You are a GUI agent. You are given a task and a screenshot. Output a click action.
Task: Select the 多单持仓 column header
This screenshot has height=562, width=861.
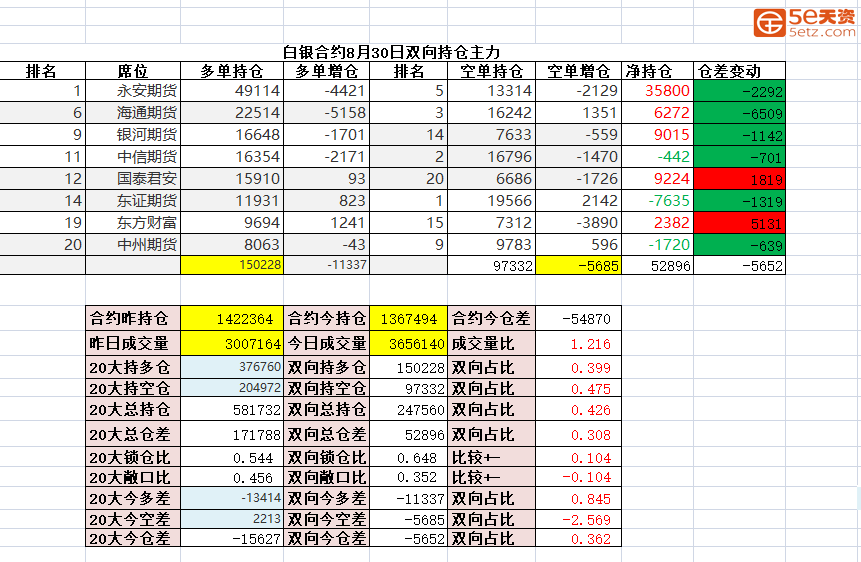(x=232, y=71)
